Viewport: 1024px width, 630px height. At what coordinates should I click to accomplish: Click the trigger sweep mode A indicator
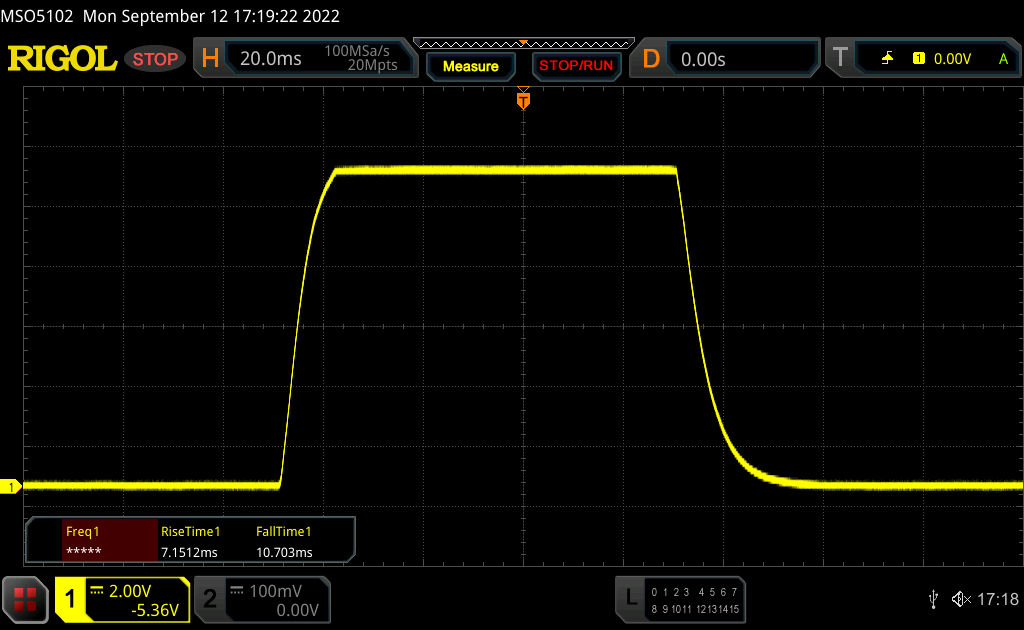pos(1004,59)
